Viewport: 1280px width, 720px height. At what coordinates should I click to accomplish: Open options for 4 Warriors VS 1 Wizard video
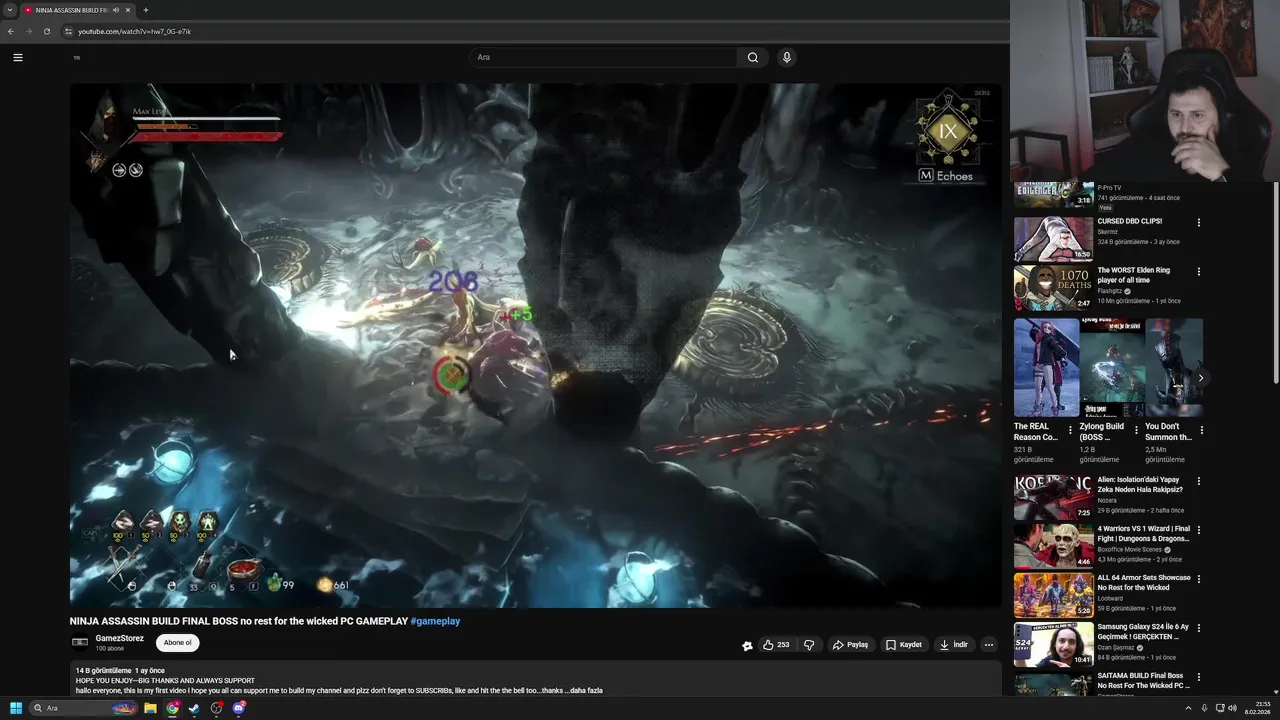pyautogui.click(x=1199, y=530)
